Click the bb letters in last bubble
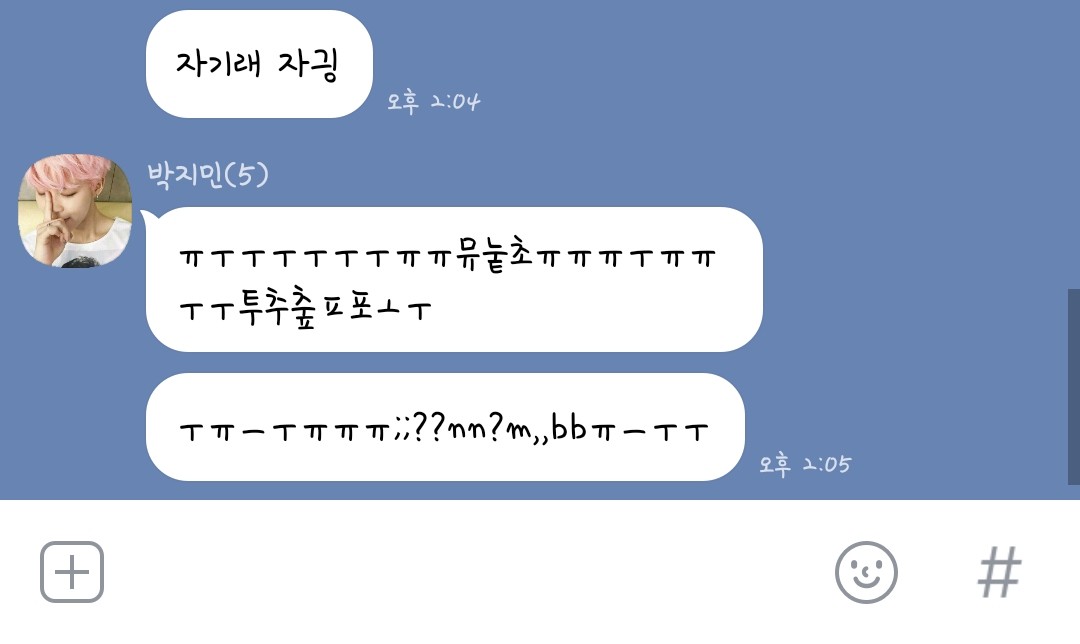 (568, 428)
